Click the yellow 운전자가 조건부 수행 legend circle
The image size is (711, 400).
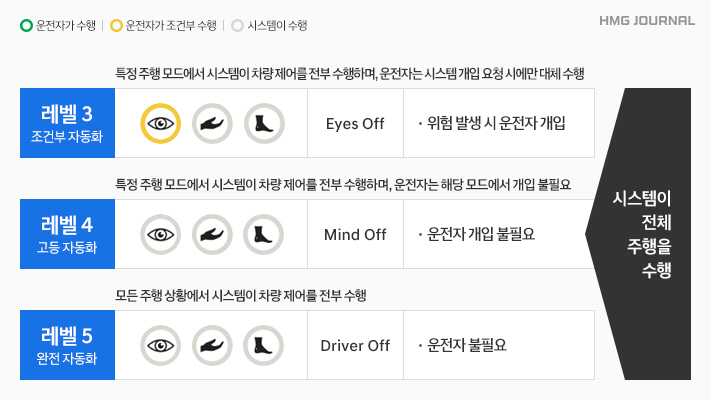(x=117, y=25)
